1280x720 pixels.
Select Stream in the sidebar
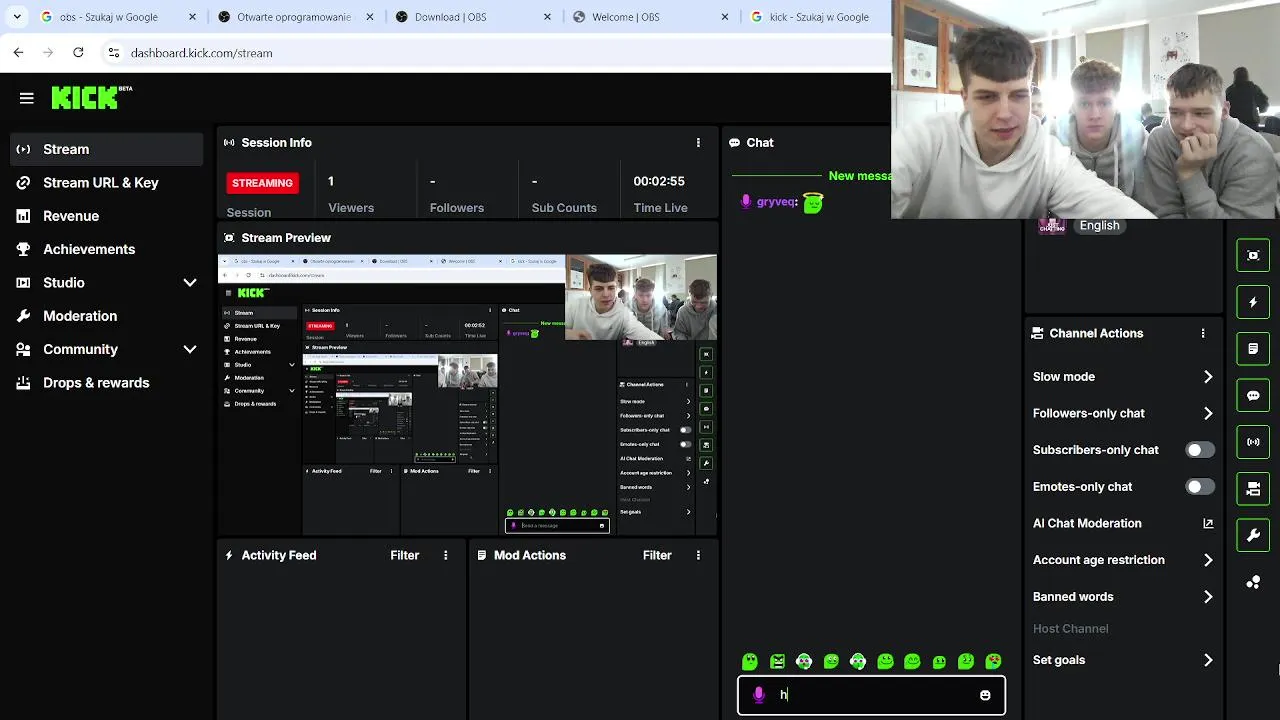107,149
